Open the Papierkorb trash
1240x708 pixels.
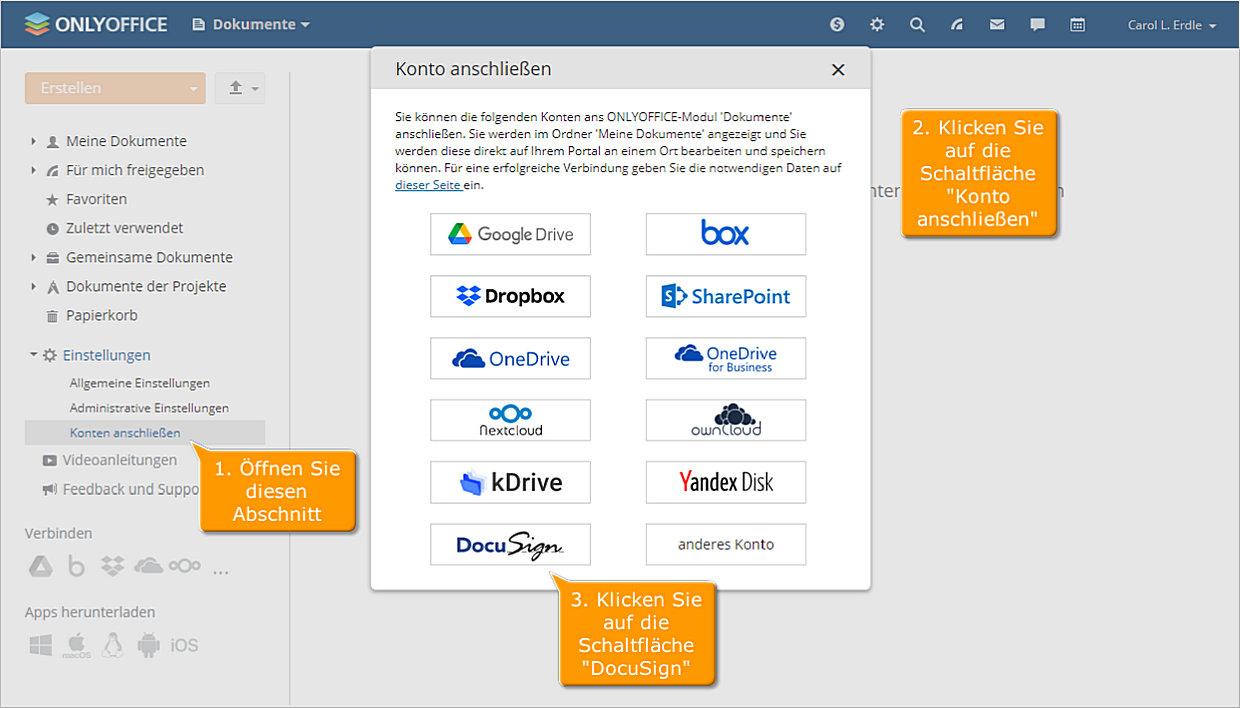[x=102, y=315]
